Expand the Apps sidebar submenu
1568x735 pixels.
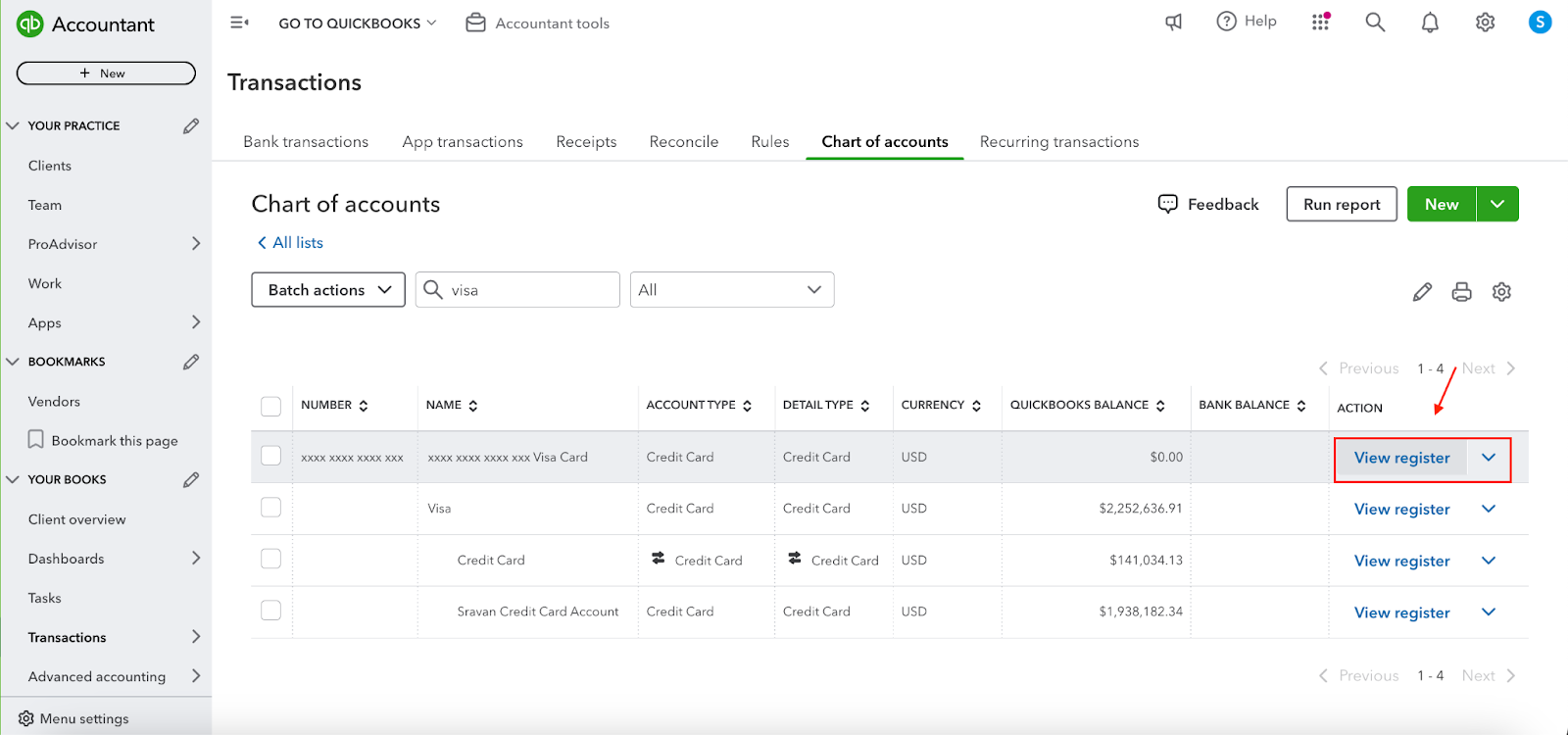click(x=196, y=321)
